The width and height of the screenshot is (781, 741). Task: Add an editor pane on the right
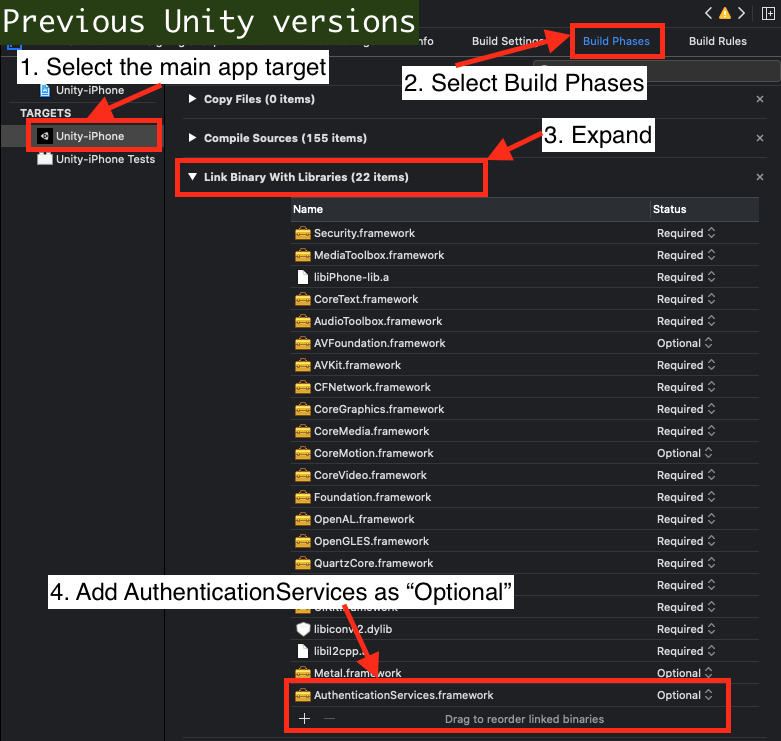(768, 13)
